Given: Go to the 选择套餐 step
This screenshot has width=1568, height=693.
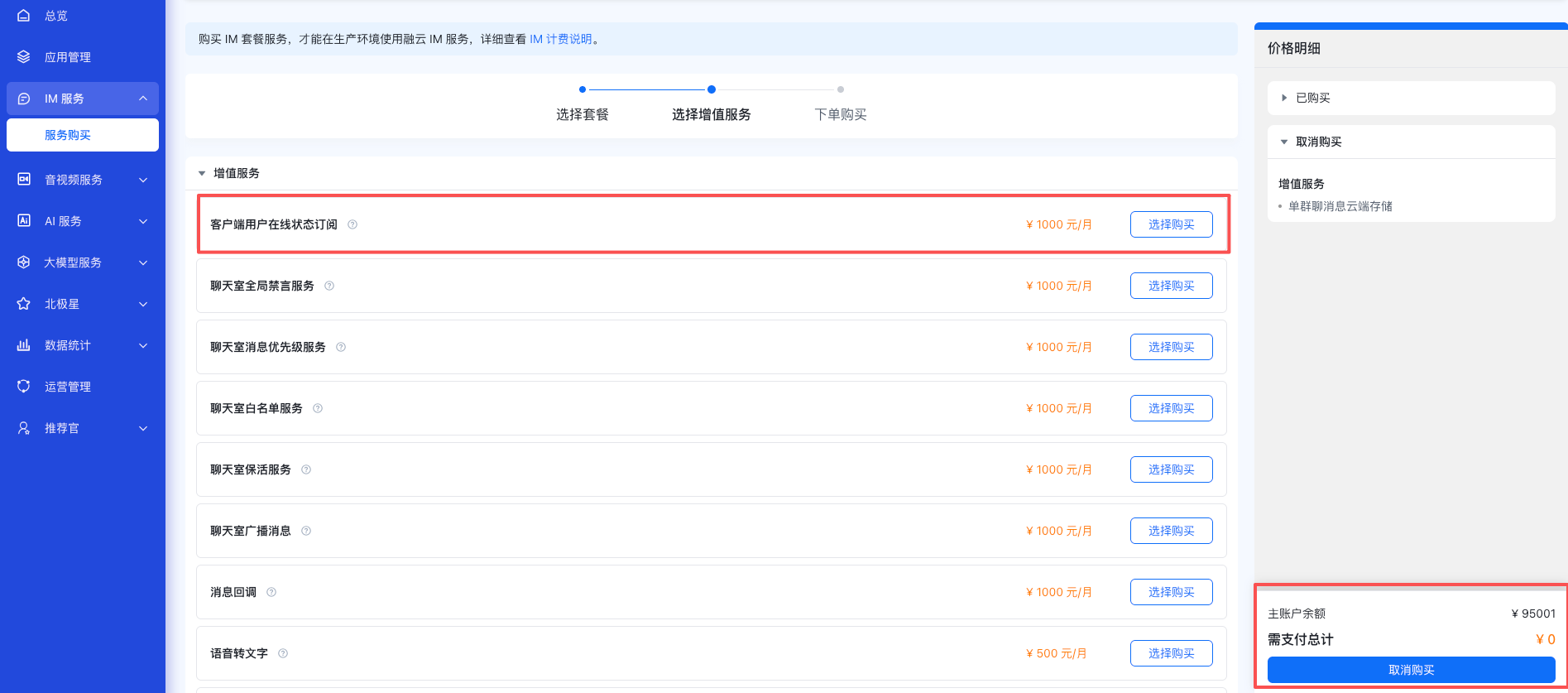Looking at the screenshot, I should pyautogui.click(x=583, y=114).
